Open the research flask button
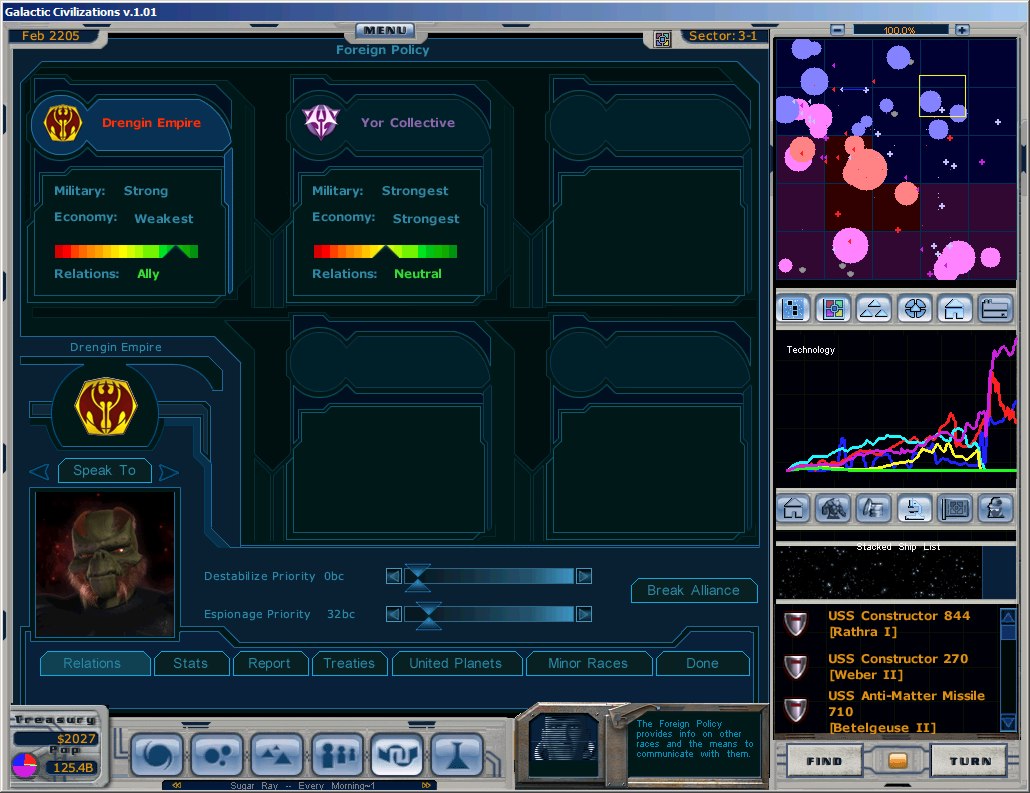 pyautogui.click(x=457, y=756)
